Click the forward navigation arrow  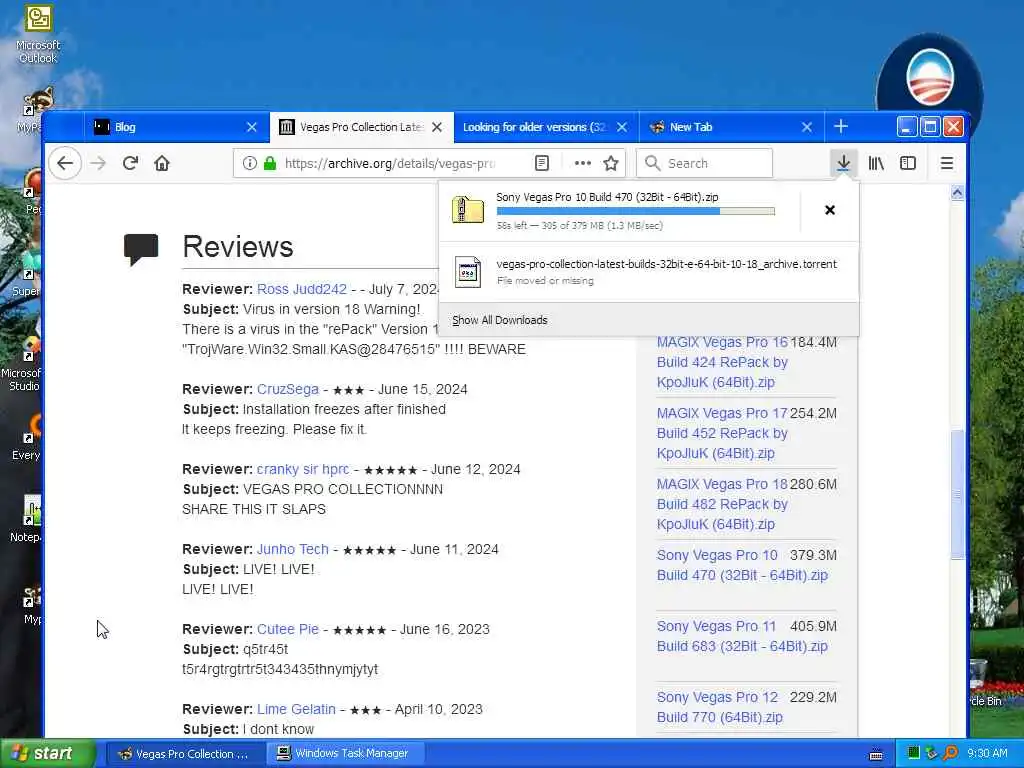point(98,163)
